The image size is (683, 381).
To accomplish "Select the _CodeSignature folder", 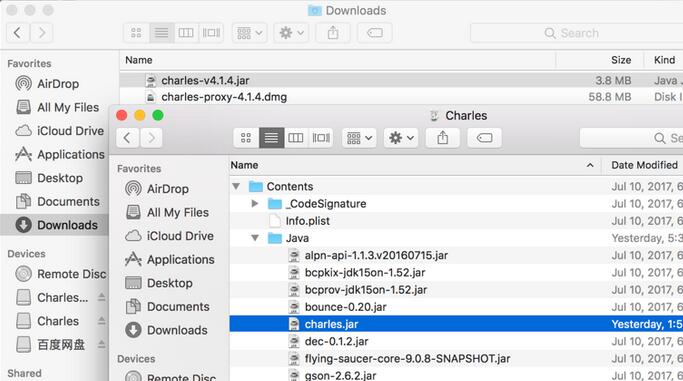I will (x=456, y=203).
